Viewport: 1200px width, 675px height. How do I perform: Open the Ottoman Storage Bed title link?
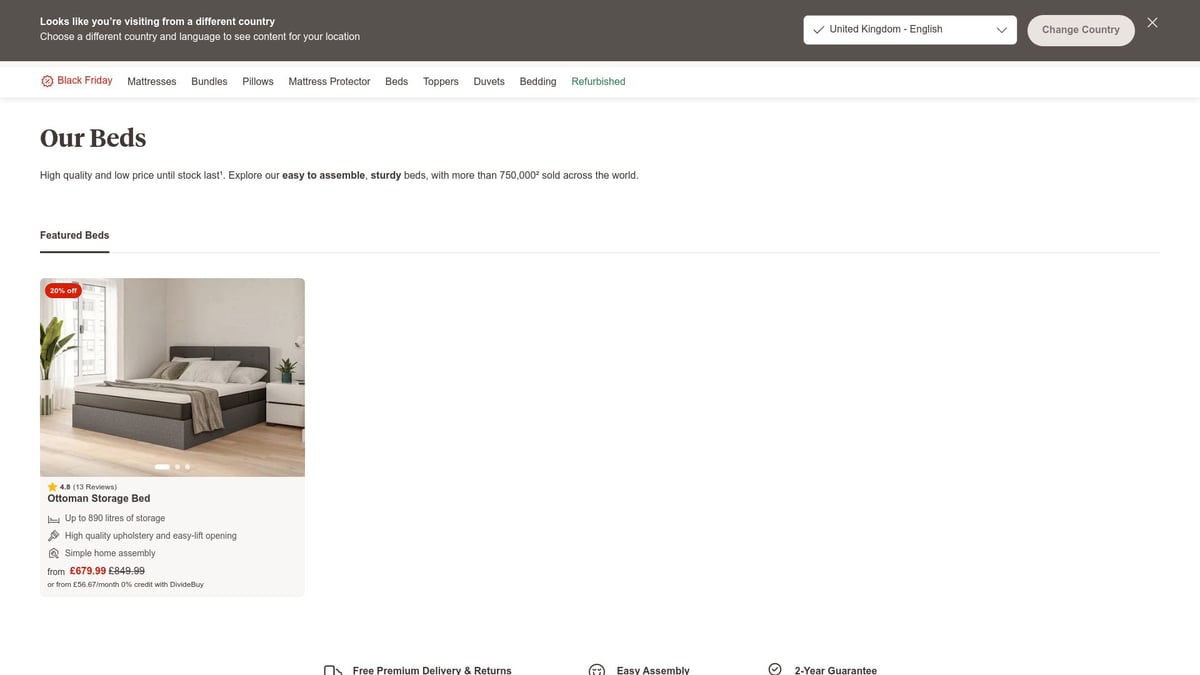(x=99, y=498)
